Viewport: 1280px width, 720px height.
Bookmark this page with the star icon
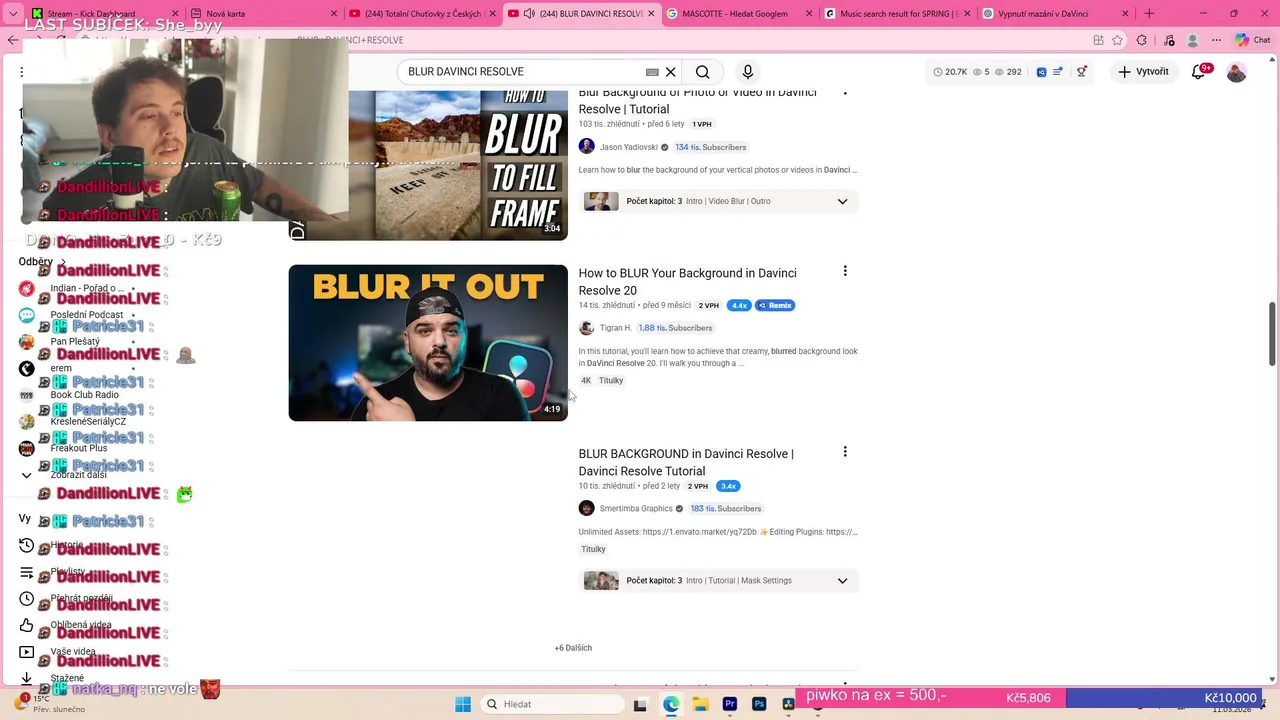click(x=1117, y=40)
